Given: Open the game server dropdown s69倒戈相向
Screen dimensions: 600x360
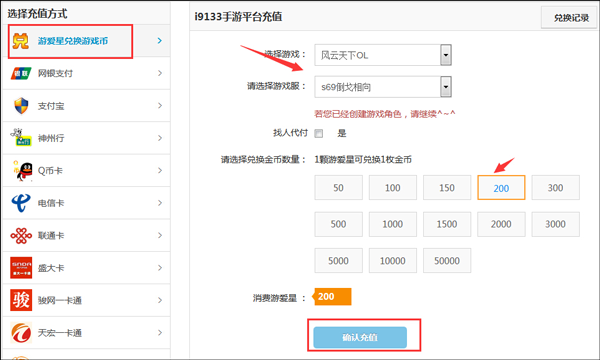Looking at the screenshot, I should pos(383,87).
